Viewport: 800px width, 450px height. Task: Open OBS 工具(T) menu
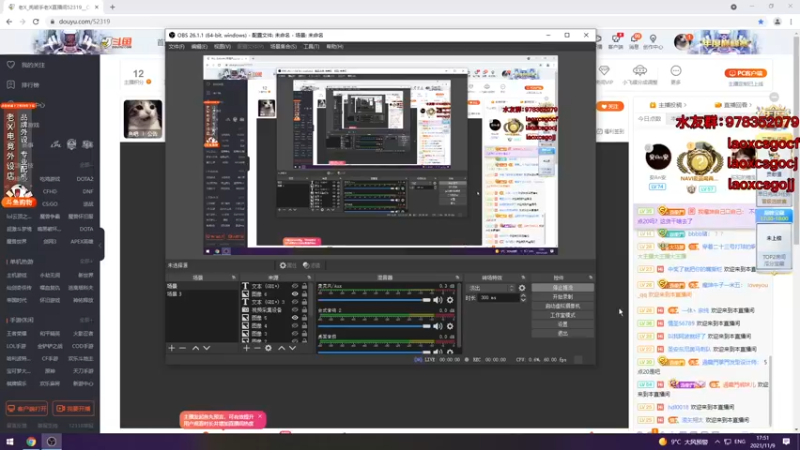point(311,46)
